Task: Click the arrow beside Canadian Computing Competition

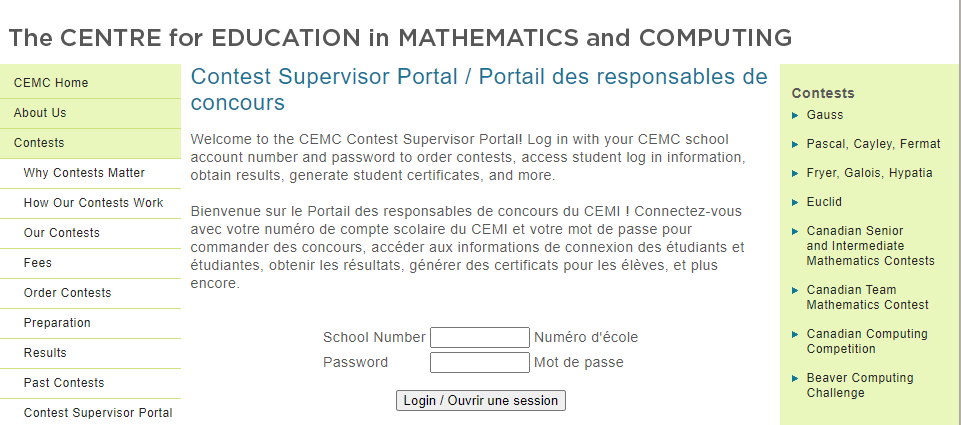Action: [x=795, y=334]
